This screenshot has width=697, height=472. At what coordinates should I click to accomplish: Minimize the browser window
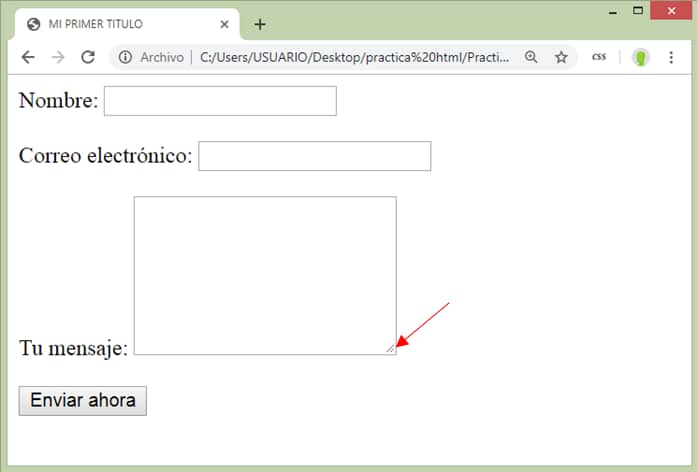[x=613, y=12]
